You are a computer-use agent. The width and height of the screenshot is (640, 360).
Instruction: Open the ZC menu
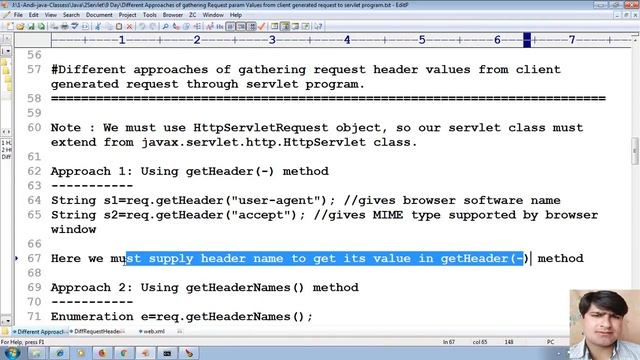coord(193,15)
